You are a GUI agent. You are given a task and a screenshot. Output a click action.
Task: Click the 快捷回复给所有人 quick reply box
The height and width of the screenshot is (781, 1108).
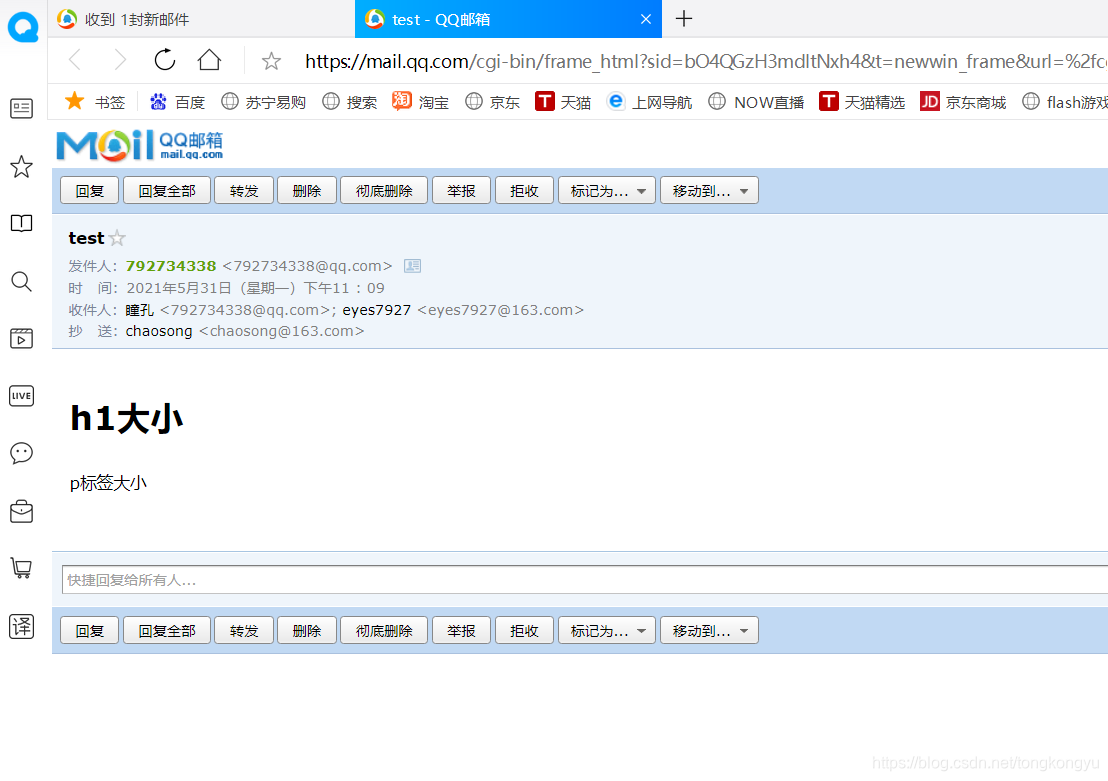pyautogui.click(x=584, y=580)
